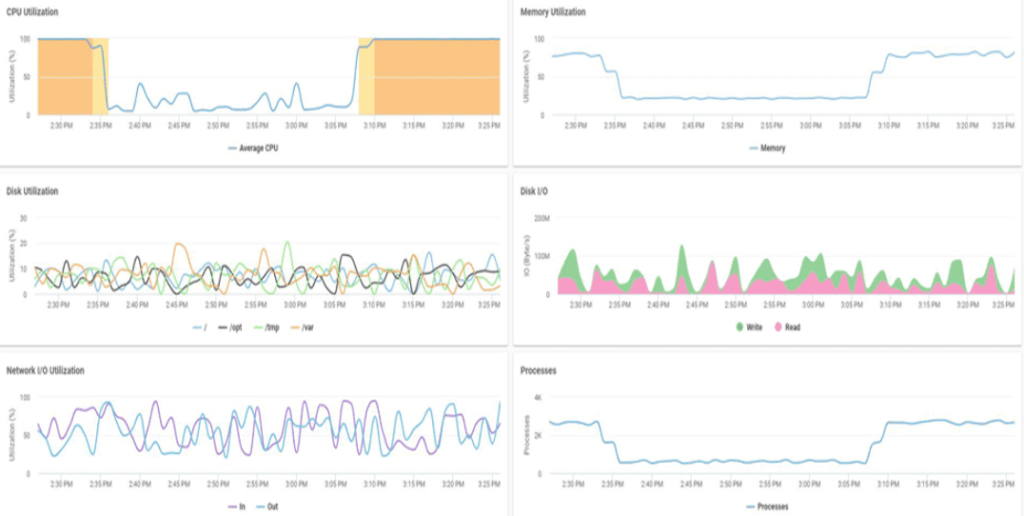
Task: Expand the Network I/O Utilization panel title
Action: click(x=45, y=370)
